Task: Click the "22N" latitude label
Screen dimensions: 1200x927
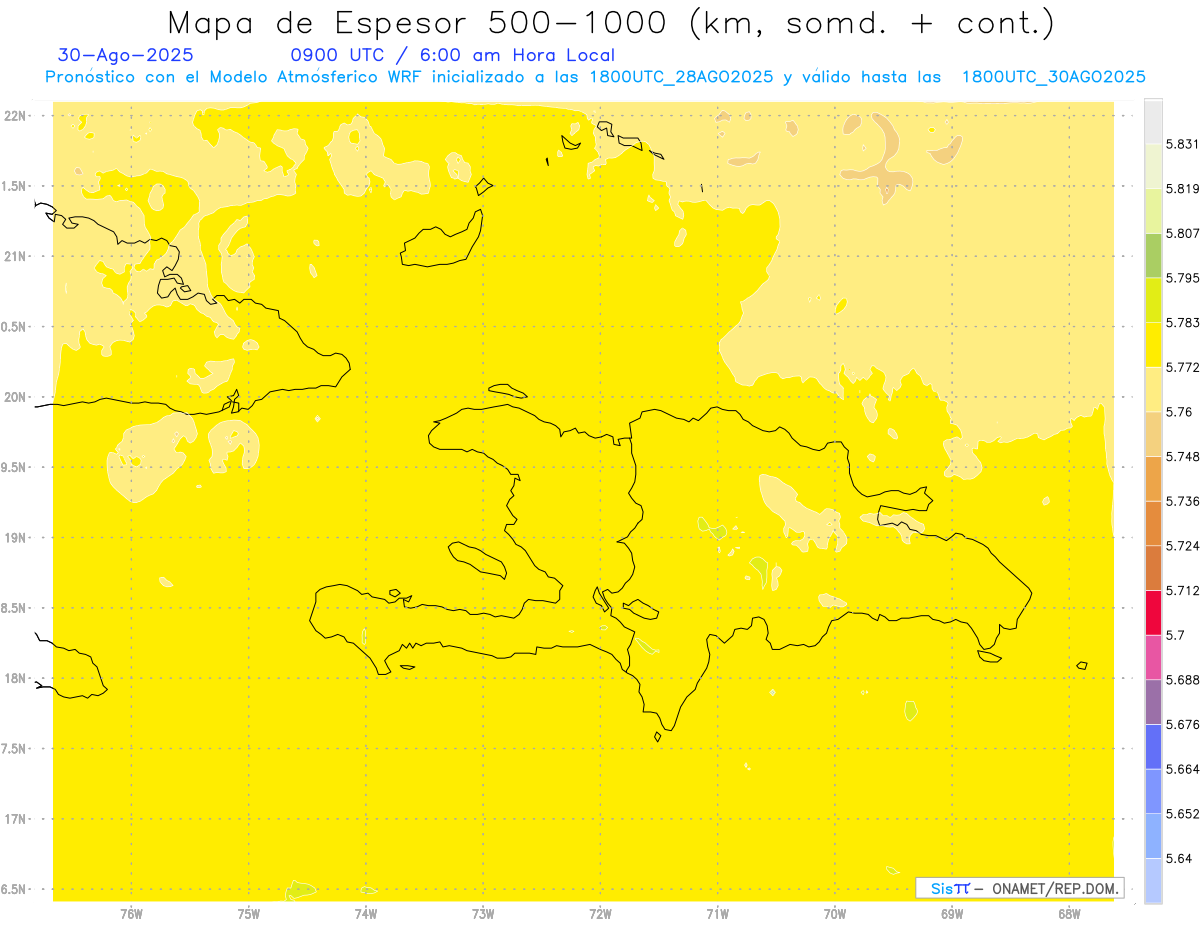Action: pyautogui.click(x=14, y=116)
